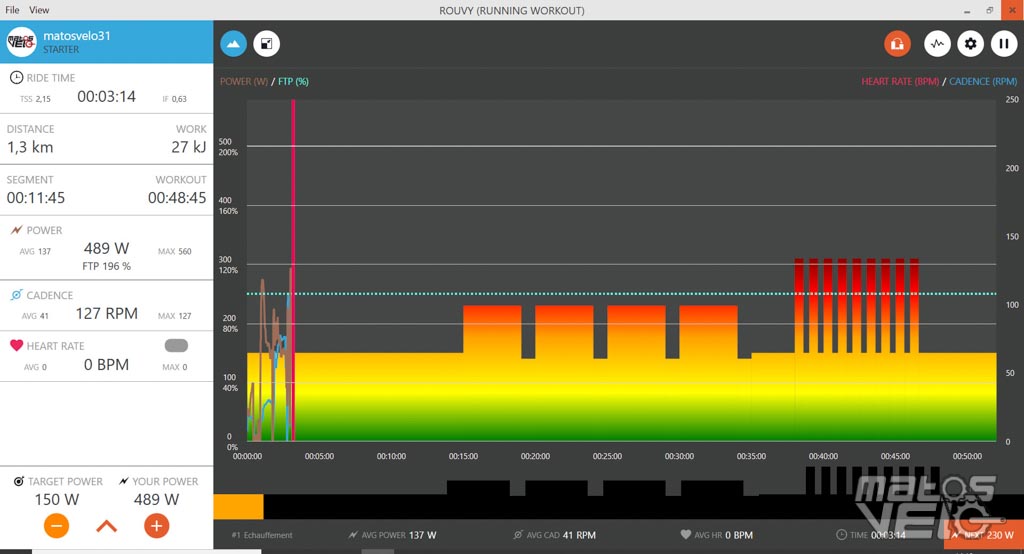Click the 'YOUR POWER' lightning icon
Viewport: 1024px width, 554px height.
[123, 481]
